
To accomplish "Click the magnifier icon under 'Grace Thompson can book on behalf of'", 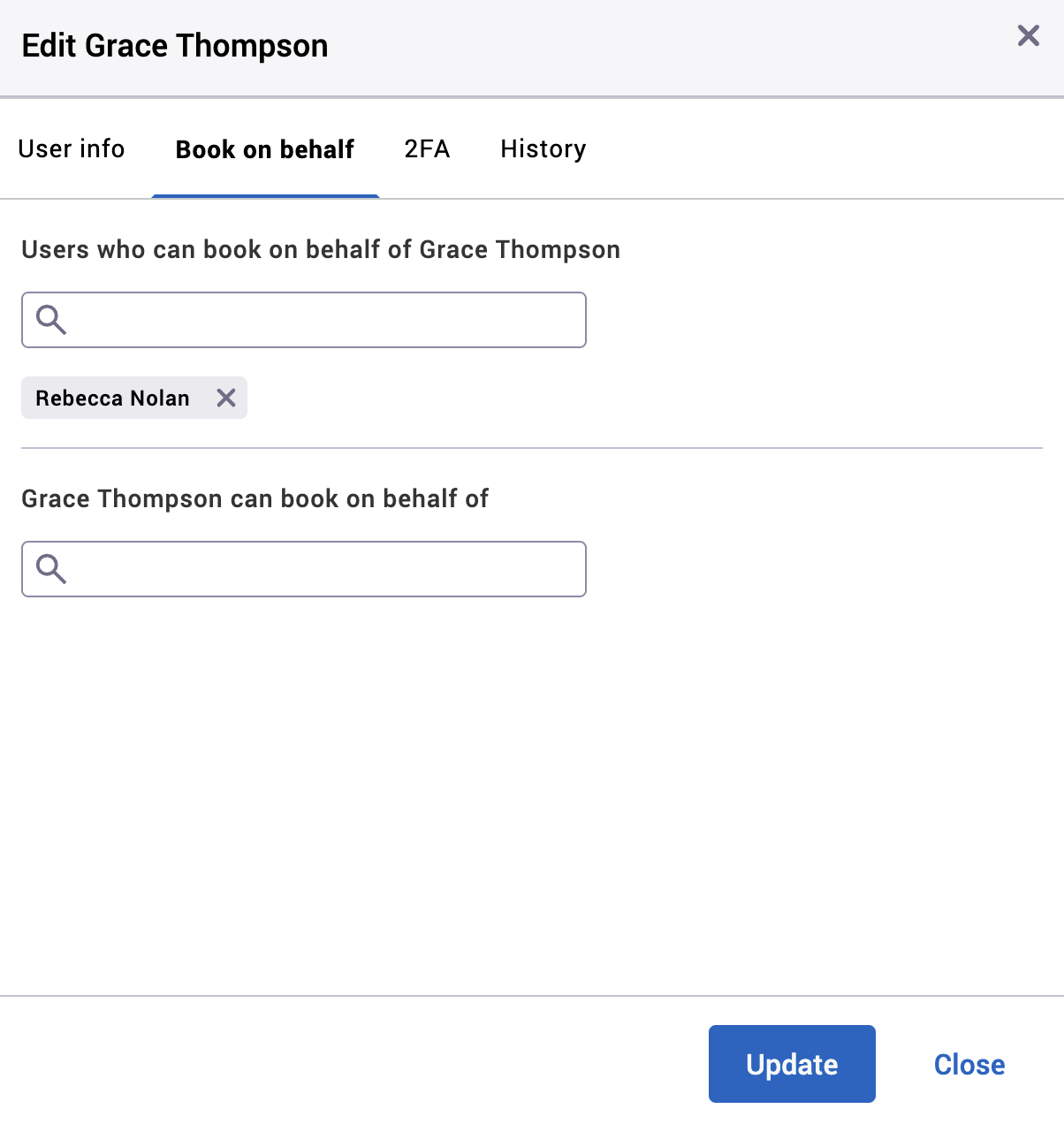I will point(50,569).
